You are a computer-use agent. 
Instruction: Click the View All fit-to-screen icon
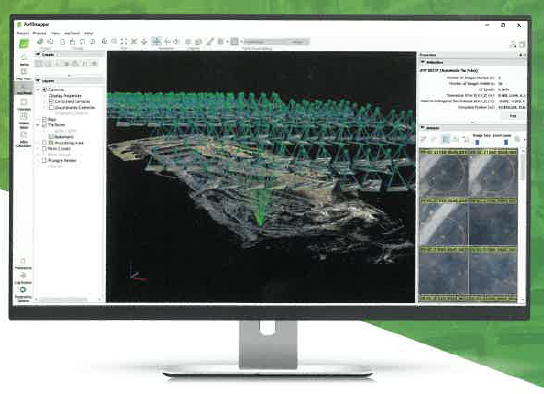point(124,42)
